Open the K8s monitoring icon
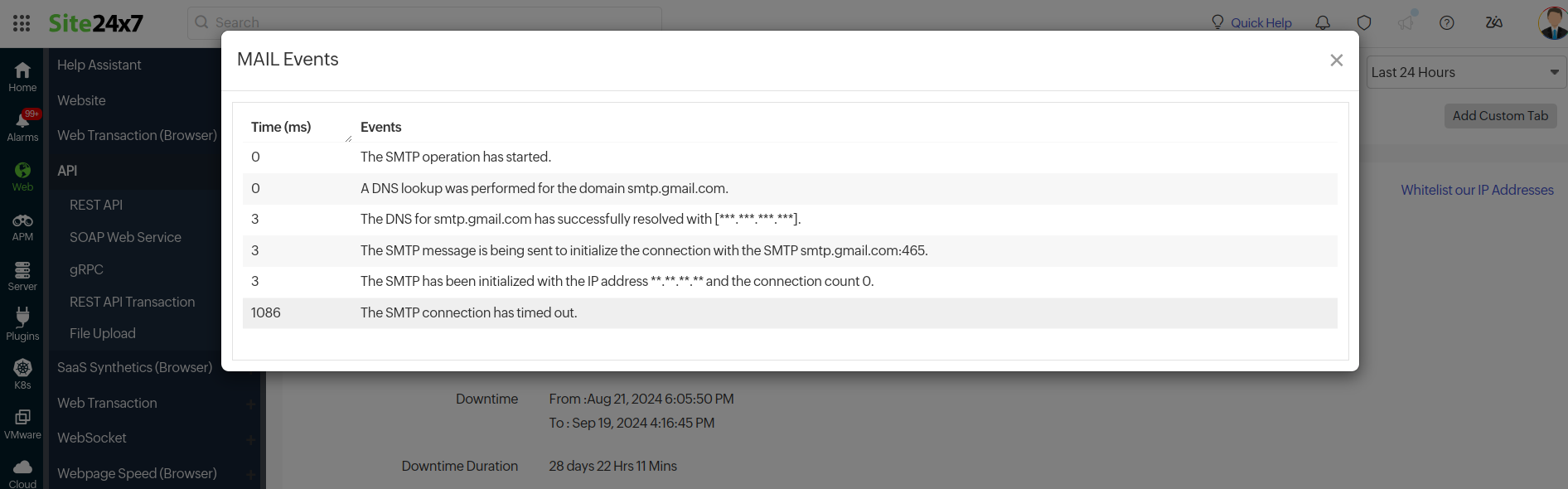1568x489 pixels. tap(22, 373)
